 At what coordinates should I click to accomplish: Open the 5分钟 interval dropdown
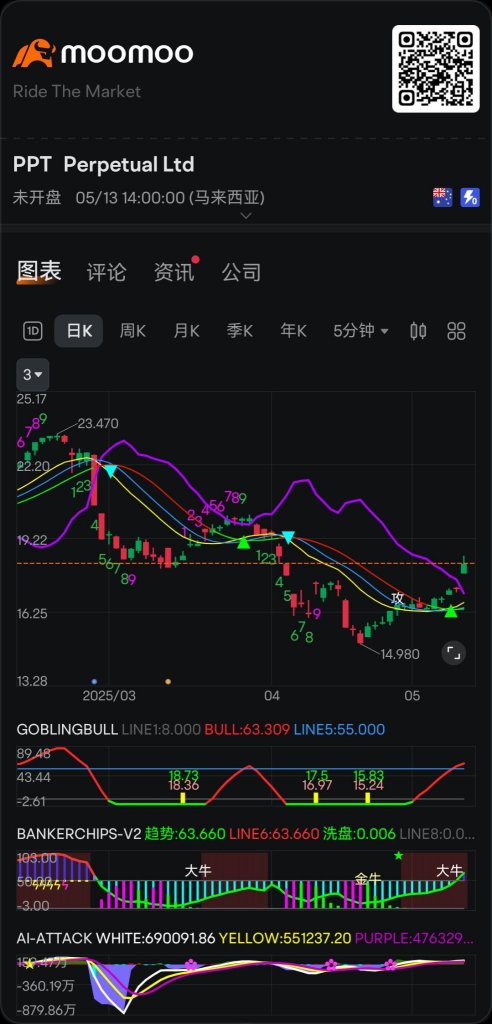pyautogui.click(x=361, y=331)
